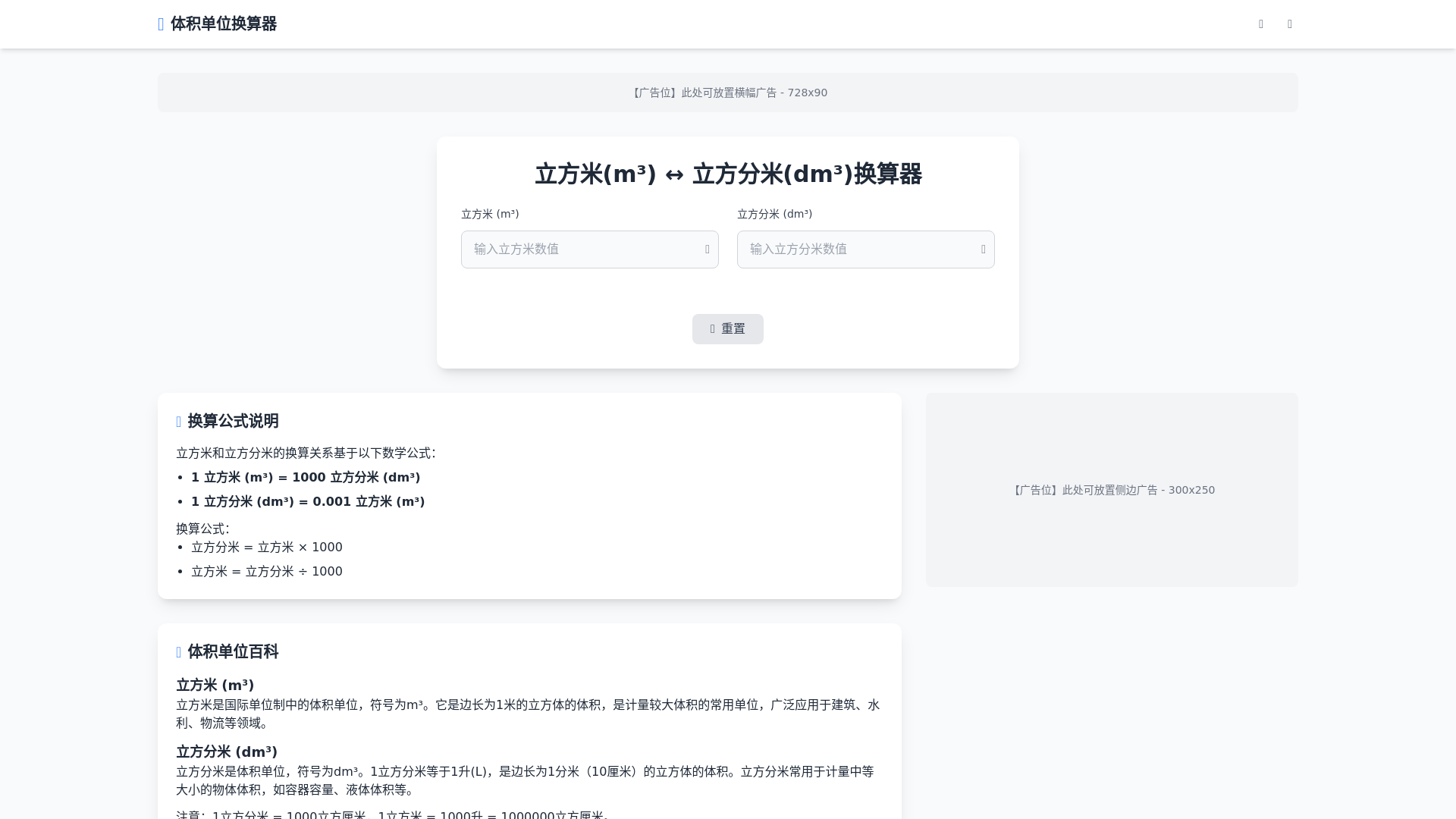Click the 重置 reset button

tap(728, 329)
